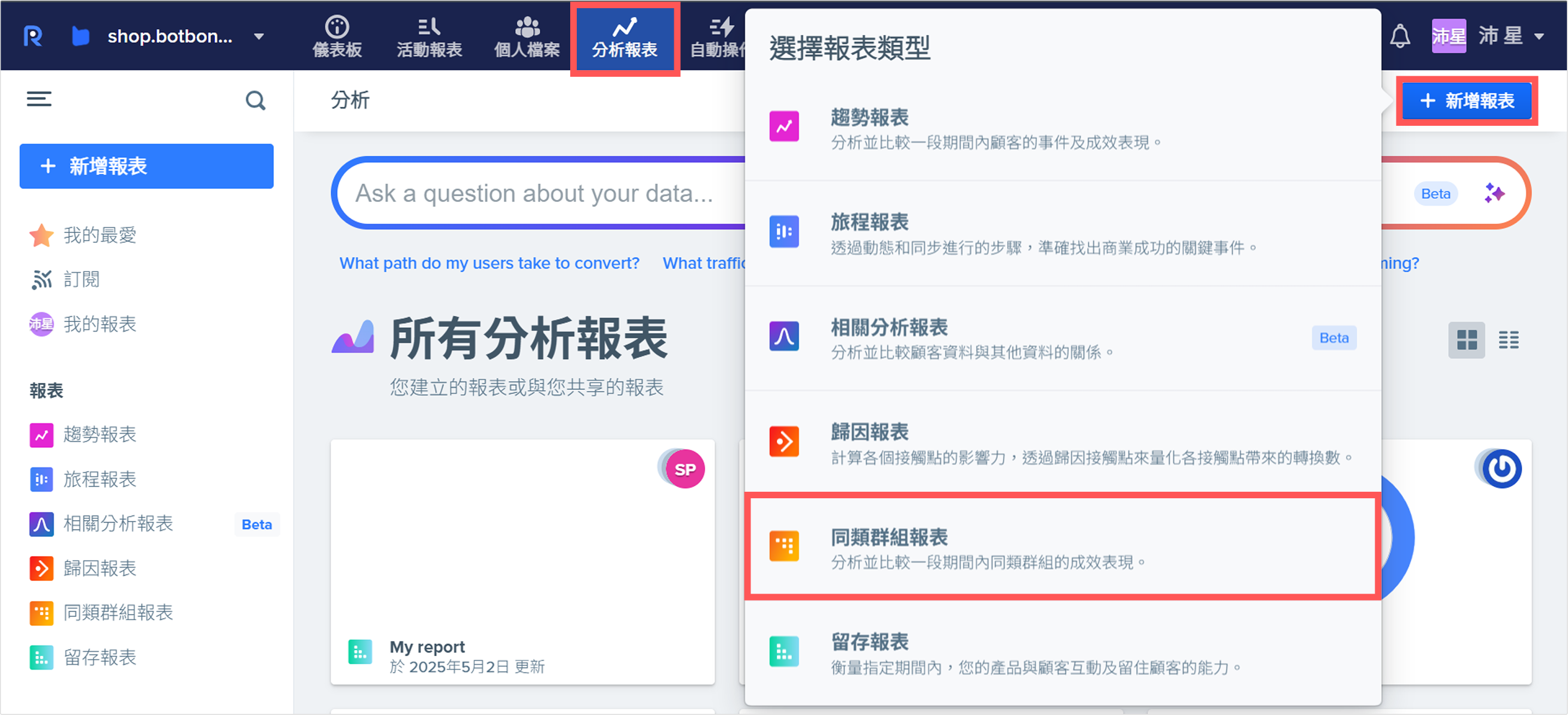This screenshot has height=715, width=1568.
Task: Click the green retention icon in the sidebar
Action: pyautogui.click(x=41, y=657)
